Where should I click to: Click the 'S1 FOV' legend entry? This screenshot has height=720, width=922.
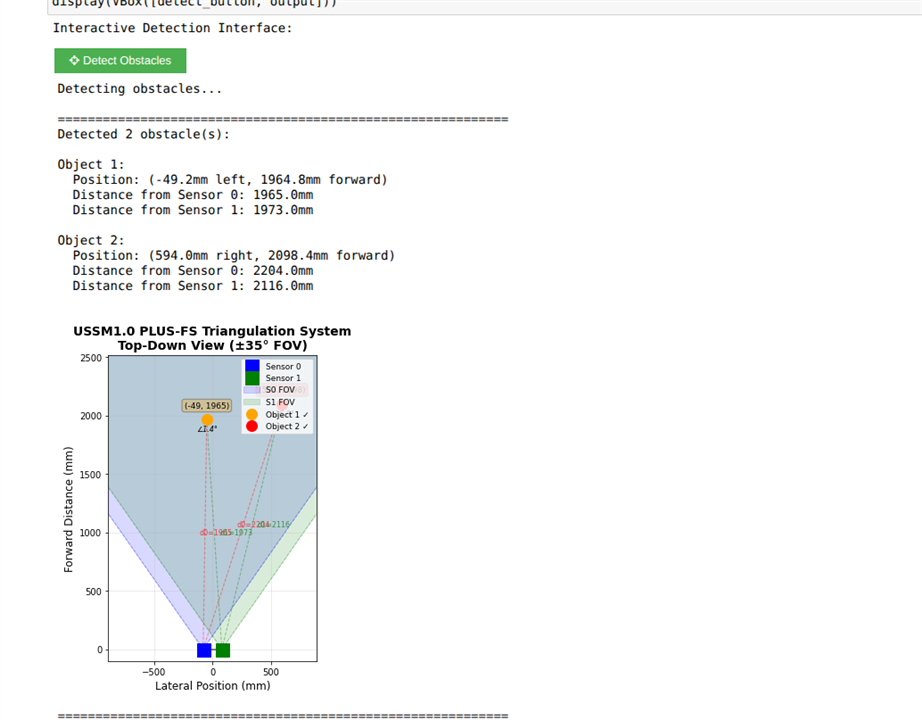270,402
